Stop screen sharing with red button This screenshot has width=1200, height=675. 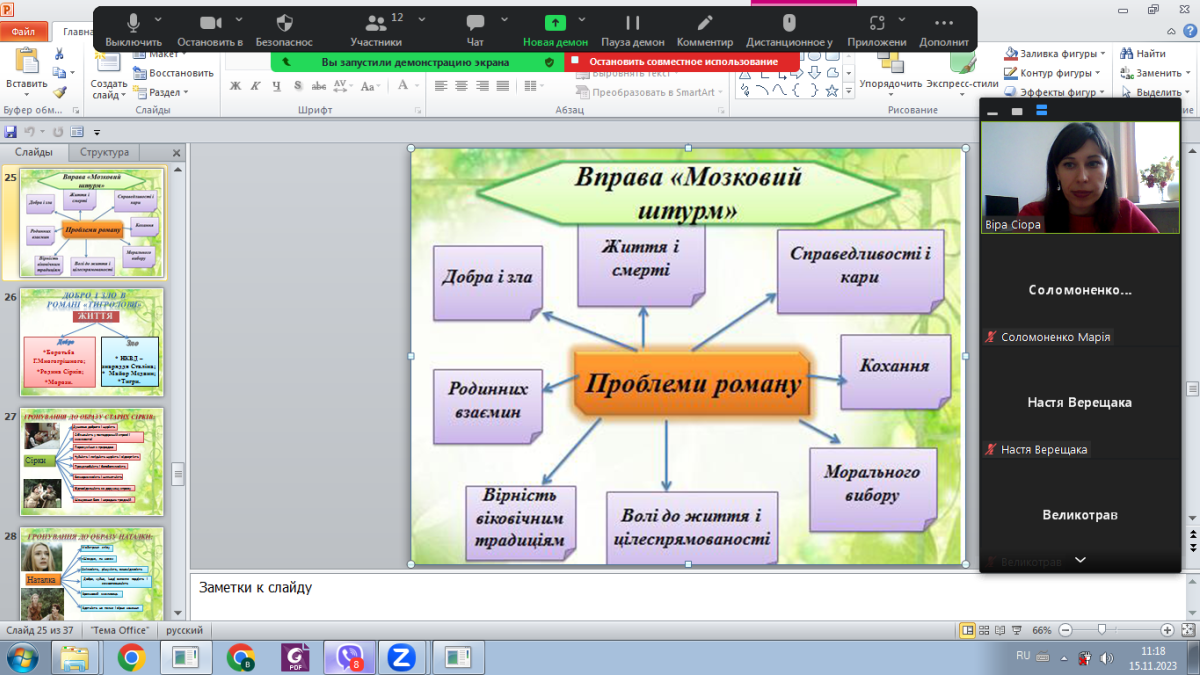pos(682,62)
